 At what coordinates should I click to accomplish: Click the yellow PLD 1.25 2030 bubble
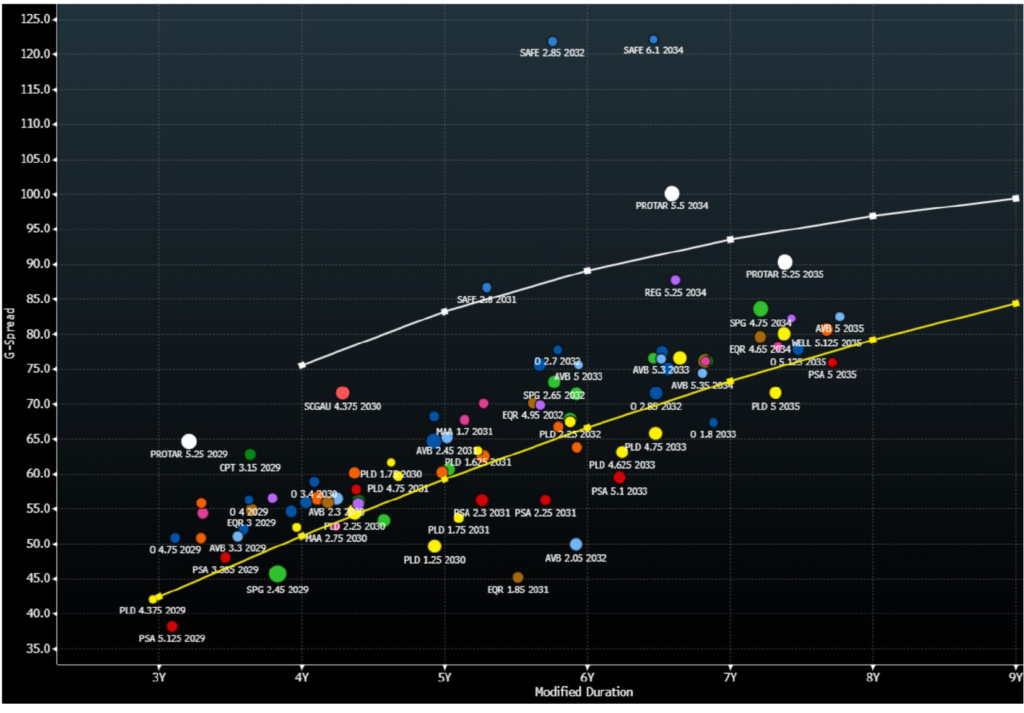pos(434,546)
